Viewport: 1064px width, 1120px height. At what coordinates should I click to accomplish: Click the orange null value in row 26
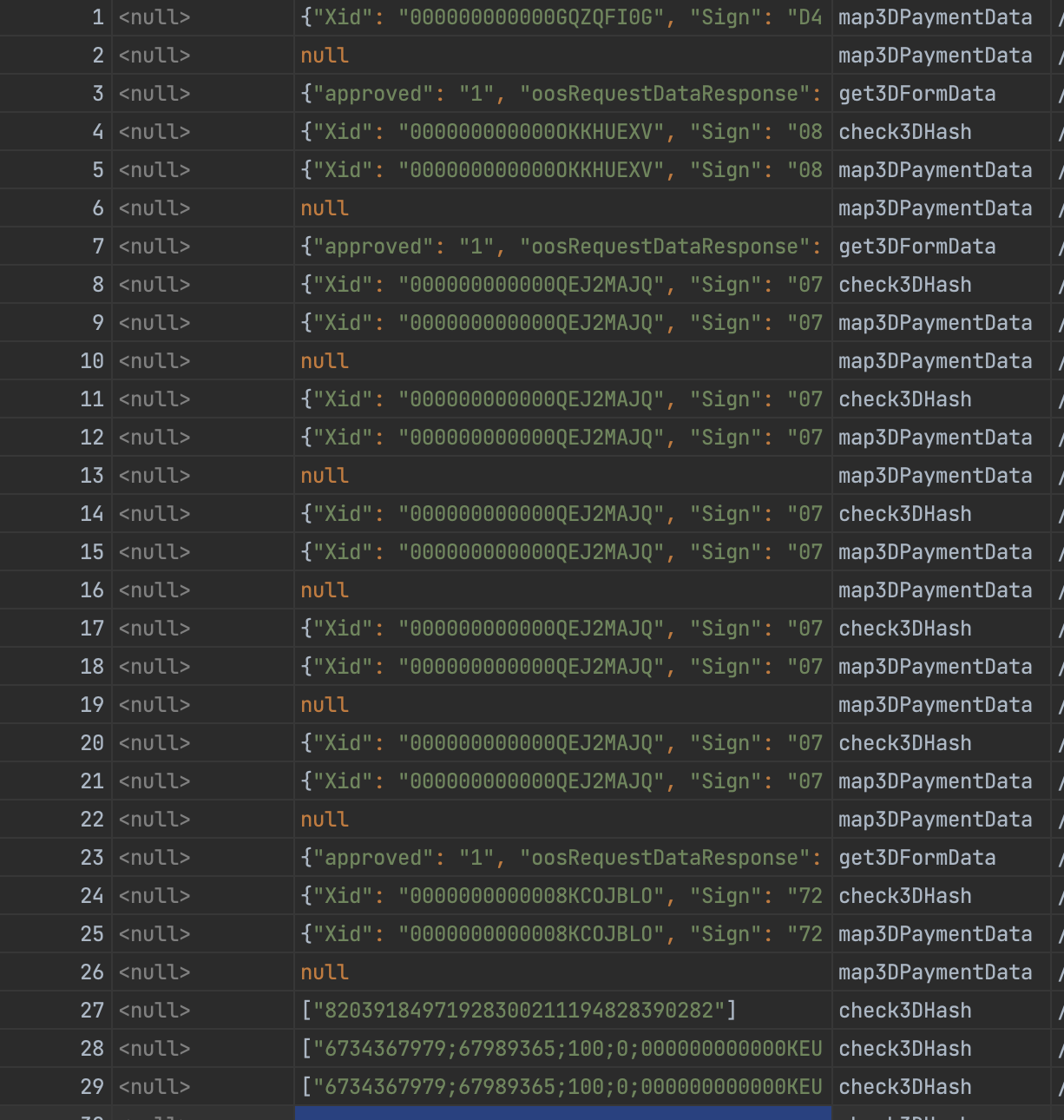tap(325, 972)
